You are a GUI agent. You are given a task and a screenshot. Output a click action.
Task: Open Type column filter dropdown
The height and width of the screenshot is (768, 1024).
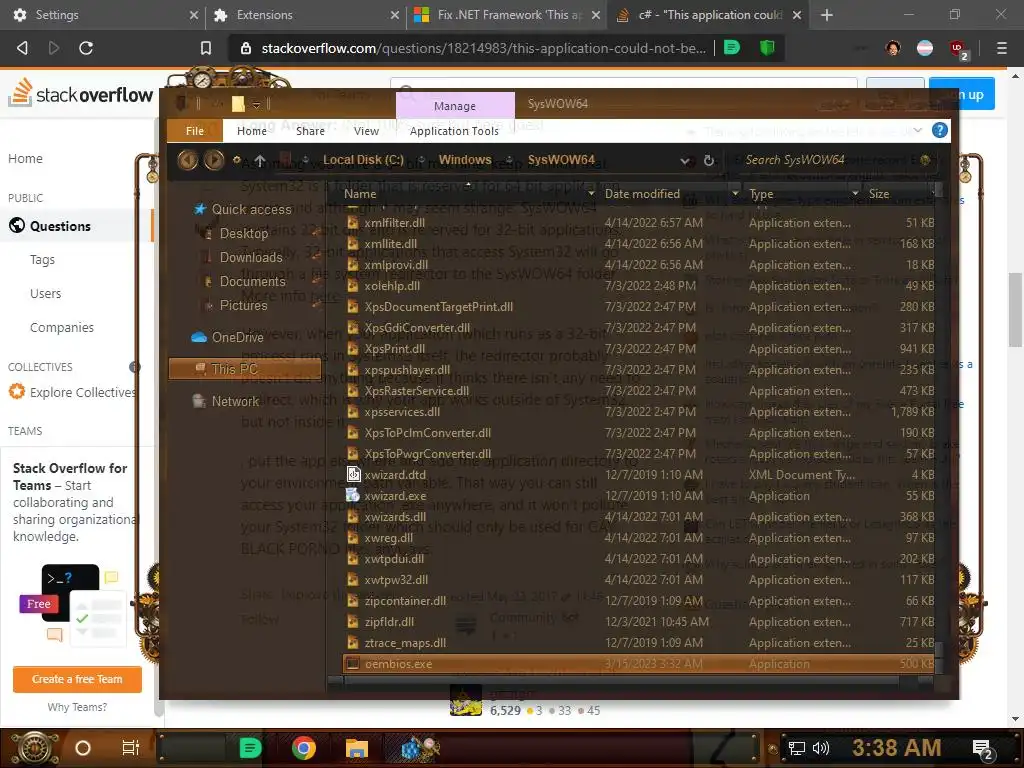pyautogui.click(x=855, y=193)
